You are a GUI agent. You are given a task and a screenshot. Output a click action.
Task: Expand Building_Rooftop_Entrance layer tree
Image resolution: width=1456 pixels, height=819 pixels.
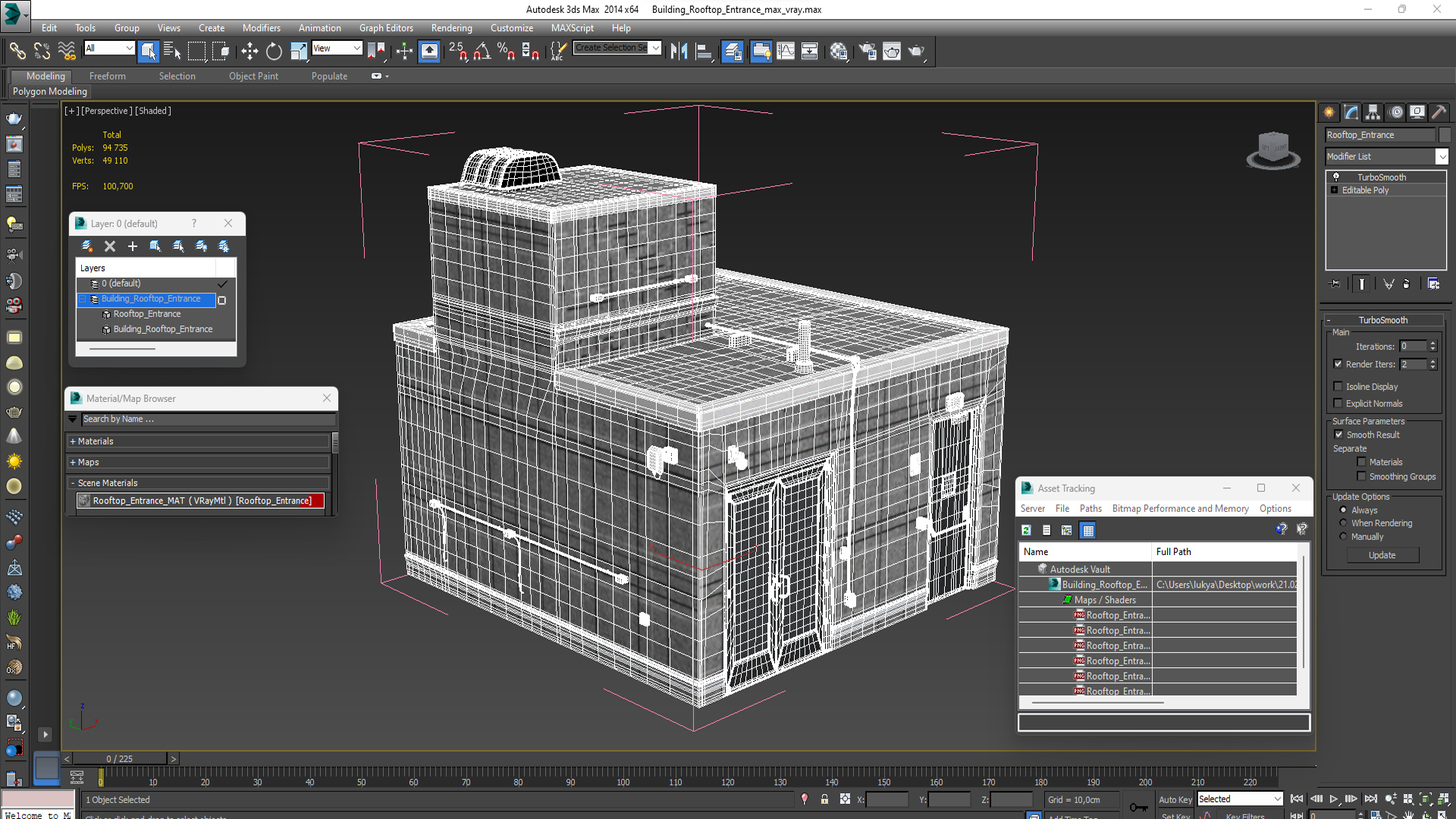point(81,299)
